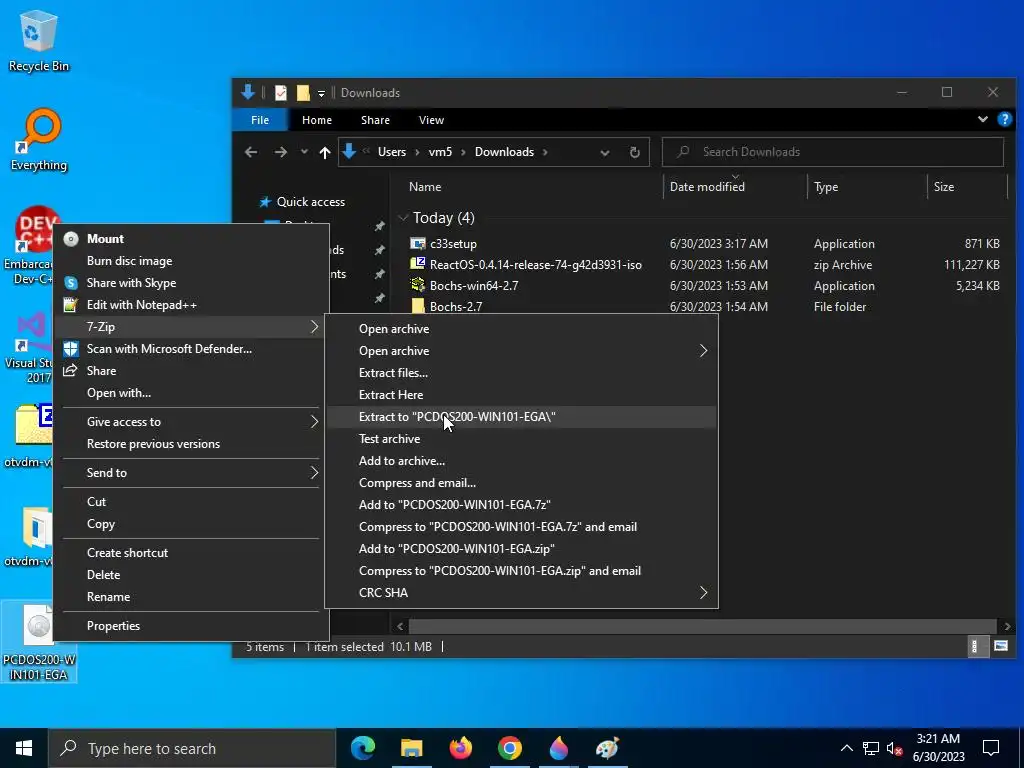Image resolution: width=1024 pixels, height=768 pixels.
Task: Open Quick access in navigation pane
Action: [x=310, y=202]
